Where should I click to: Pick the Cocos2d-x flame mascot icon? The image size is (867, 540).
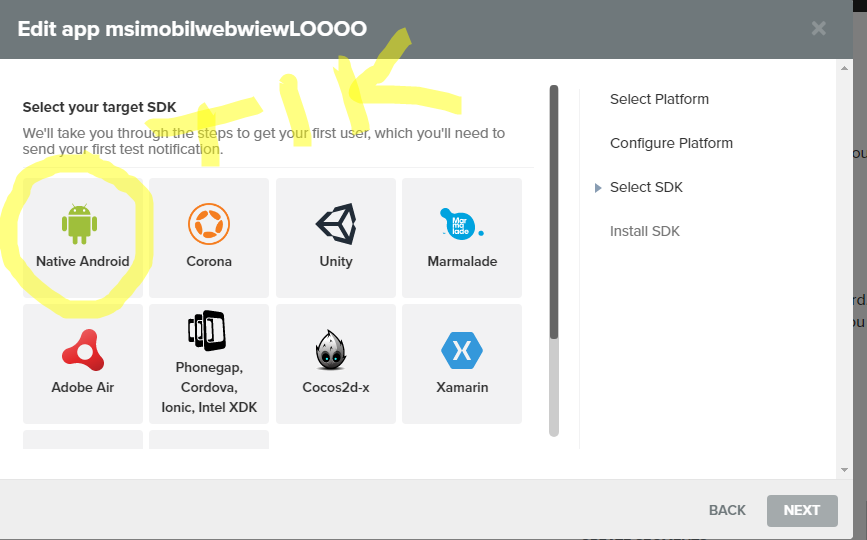(x=331, y=350)
